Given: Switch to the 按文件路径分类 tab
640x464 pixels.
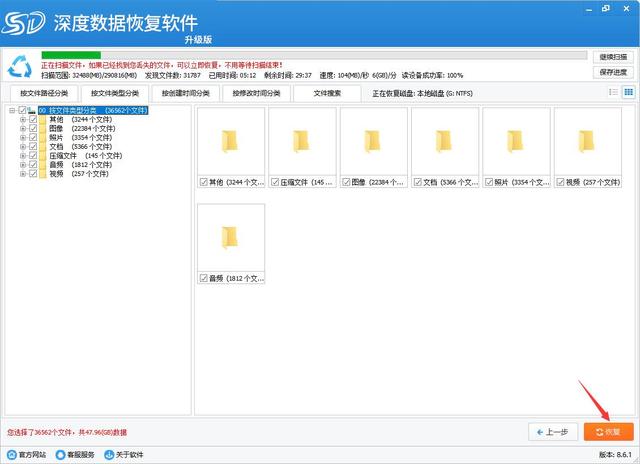Looking at the screenshot, I should click(x=44, y=93).
